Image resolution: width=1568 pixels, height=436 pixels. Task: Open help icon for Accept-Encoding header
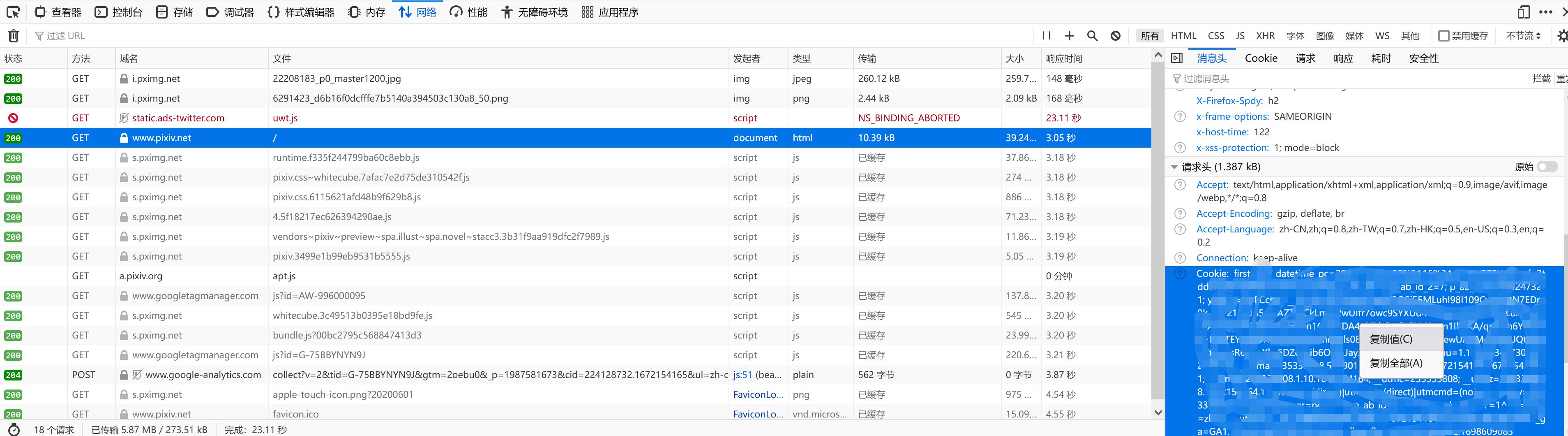coord(1180,214)
